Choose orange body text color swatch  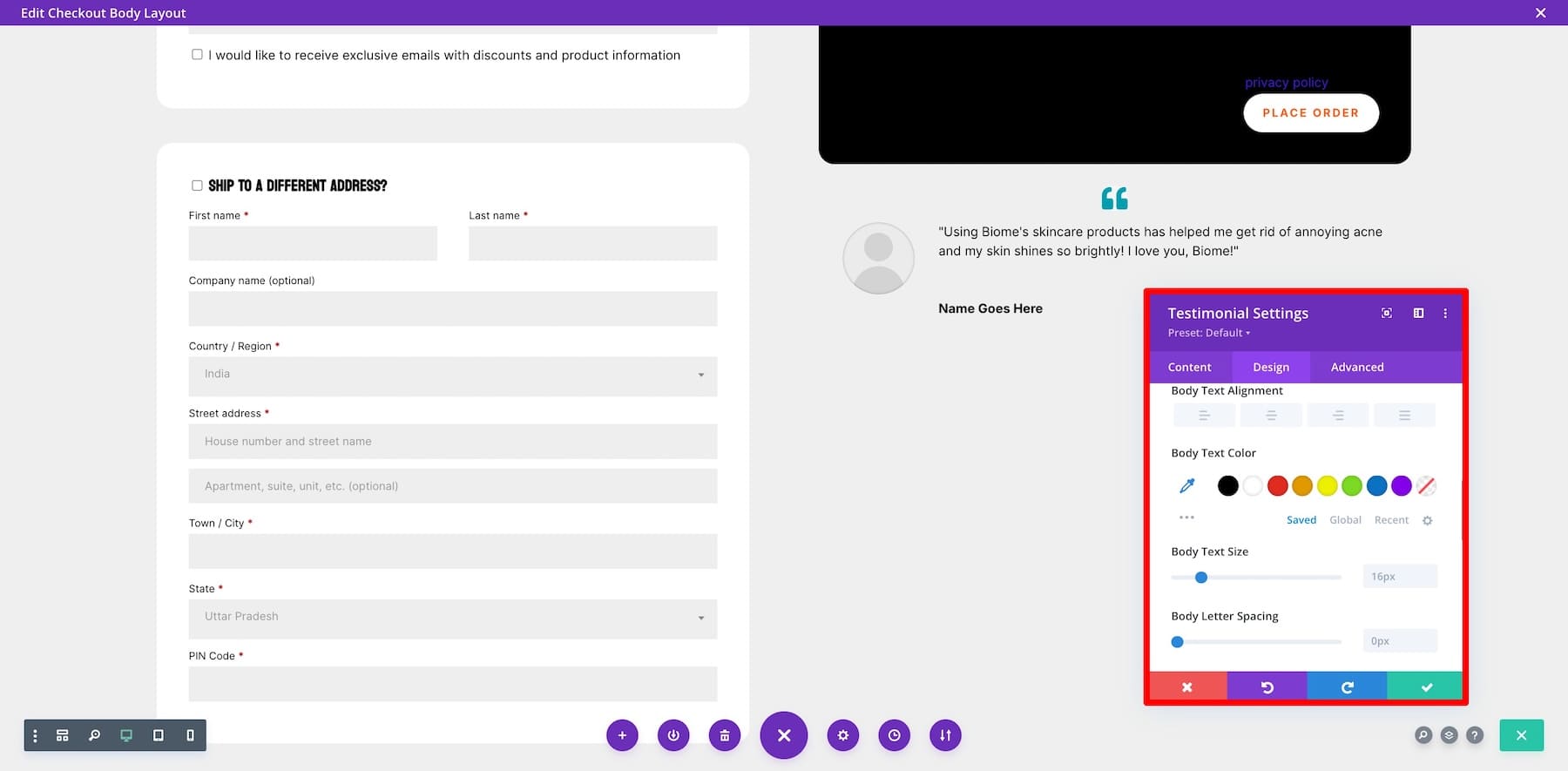[x=1302, y=486]
